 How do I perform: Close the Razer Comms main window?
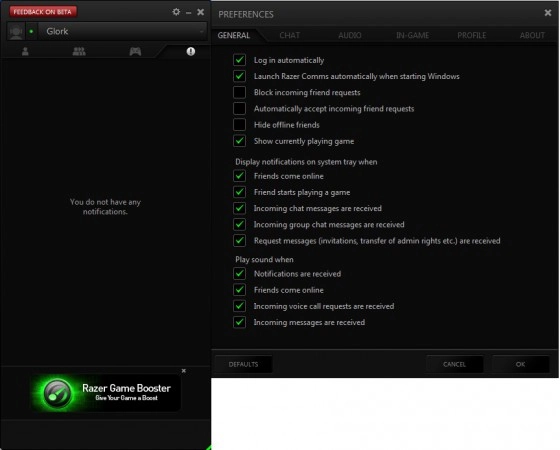pyautogui.click(x=201, y=12)
